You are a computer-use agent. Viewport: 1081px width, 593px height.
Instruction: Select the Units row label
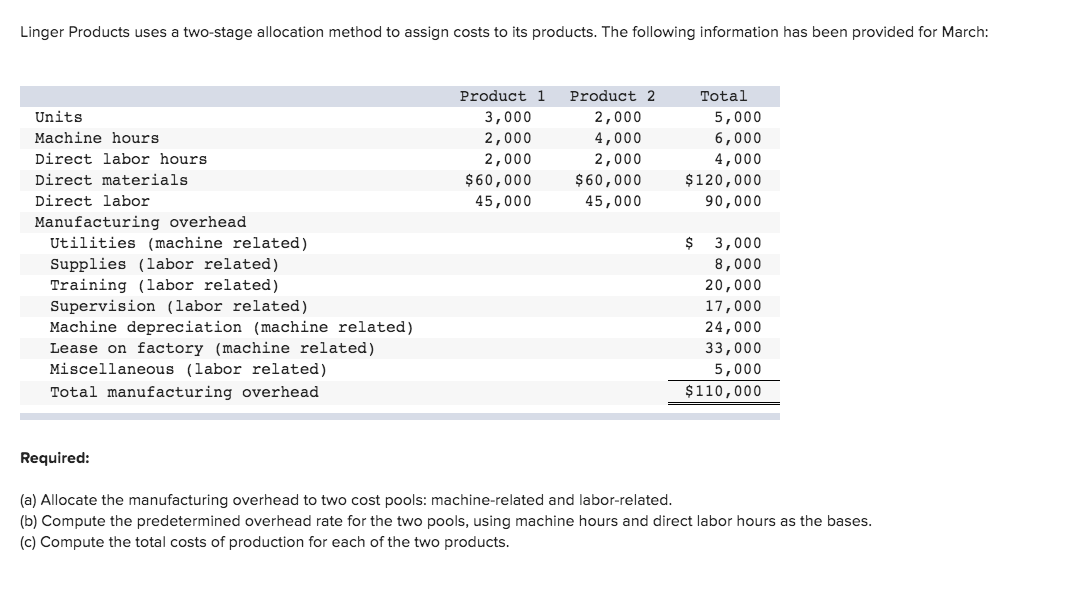57,117
